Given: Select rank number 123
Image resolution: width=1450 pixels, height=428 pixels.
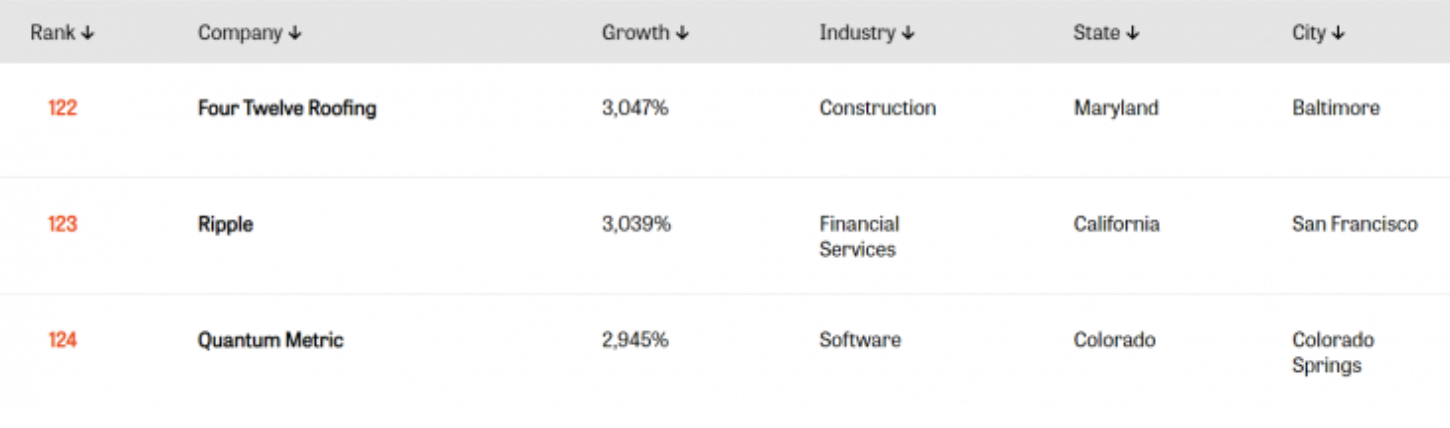Looking at the screenshot, I should pyautogui.click(x=62, y=224).
